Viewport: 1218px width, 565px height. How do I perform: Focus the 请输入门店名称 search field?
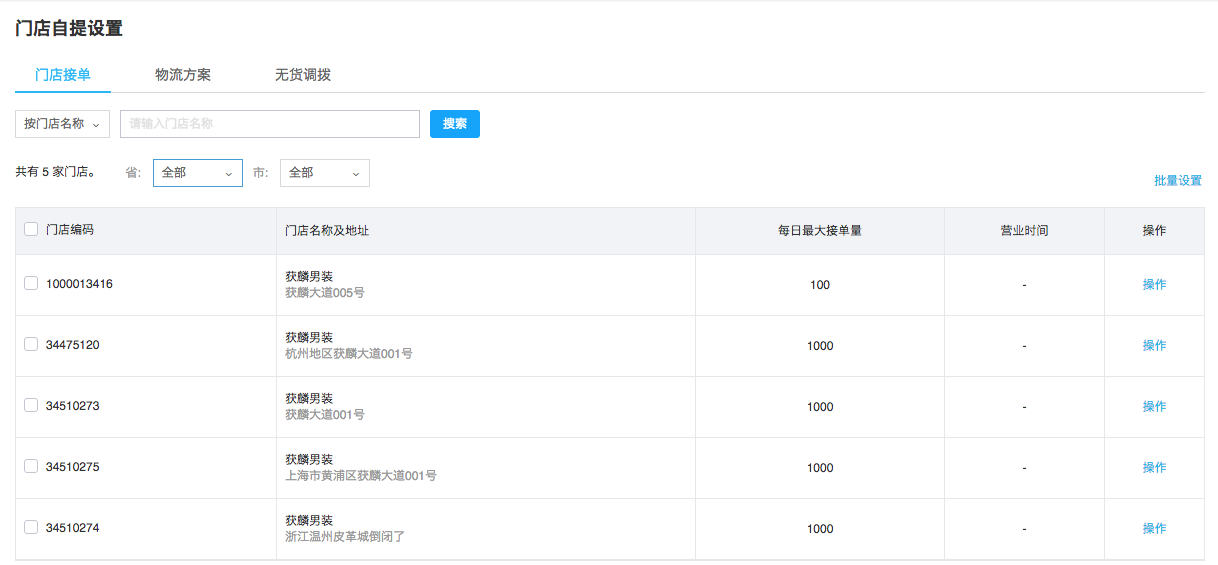(270, 124)
